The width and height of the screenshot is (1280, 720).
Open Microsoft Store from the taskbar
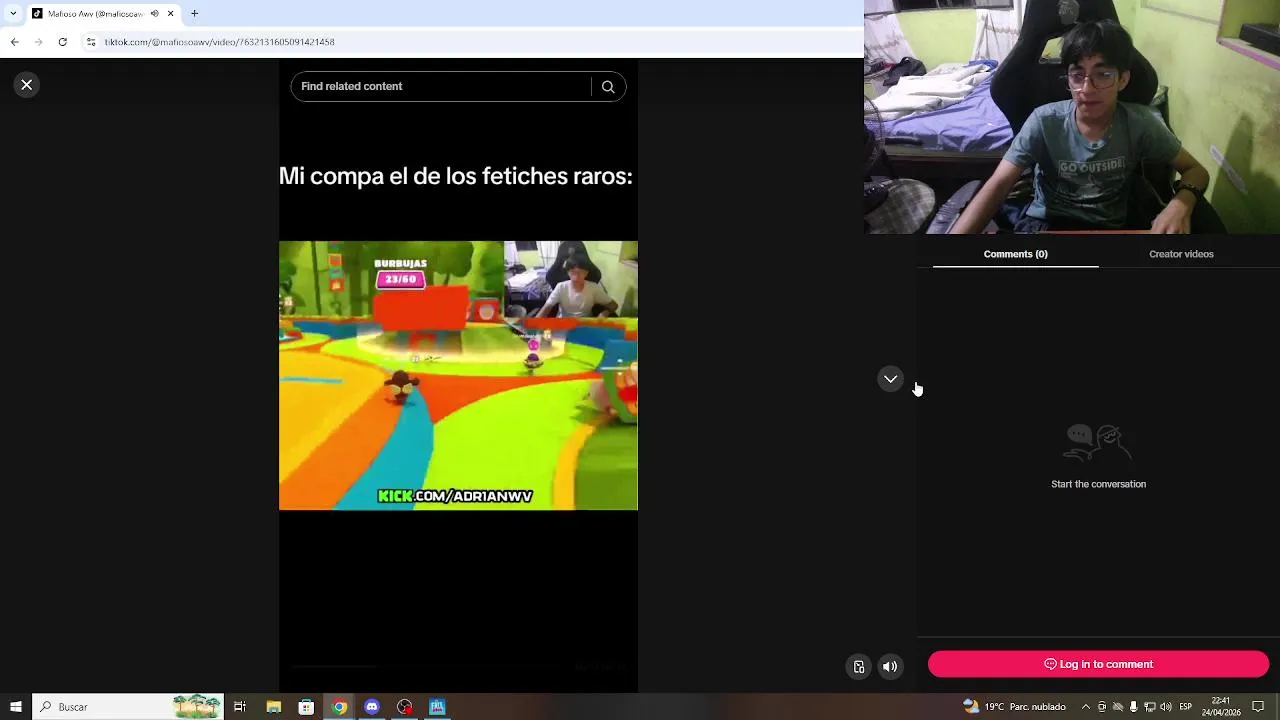(306, 707)
